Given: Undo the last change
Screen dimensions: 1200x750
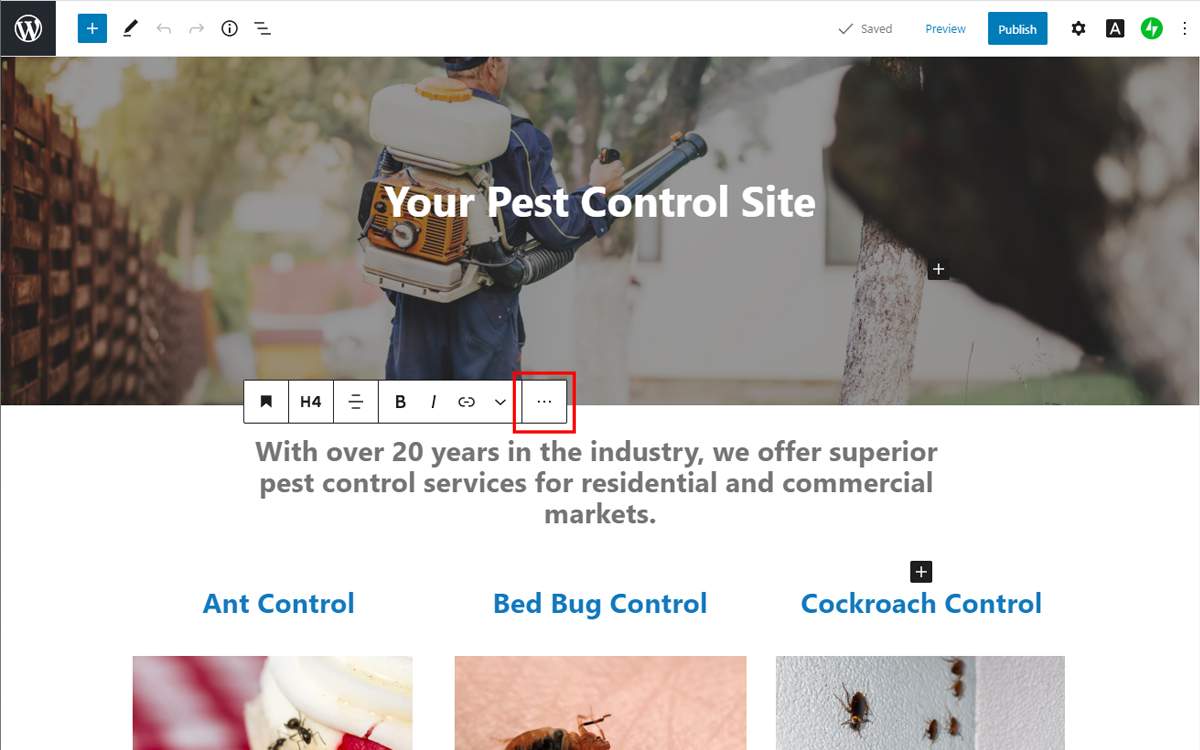Looking at the screenshot, I should click(164, 28).
